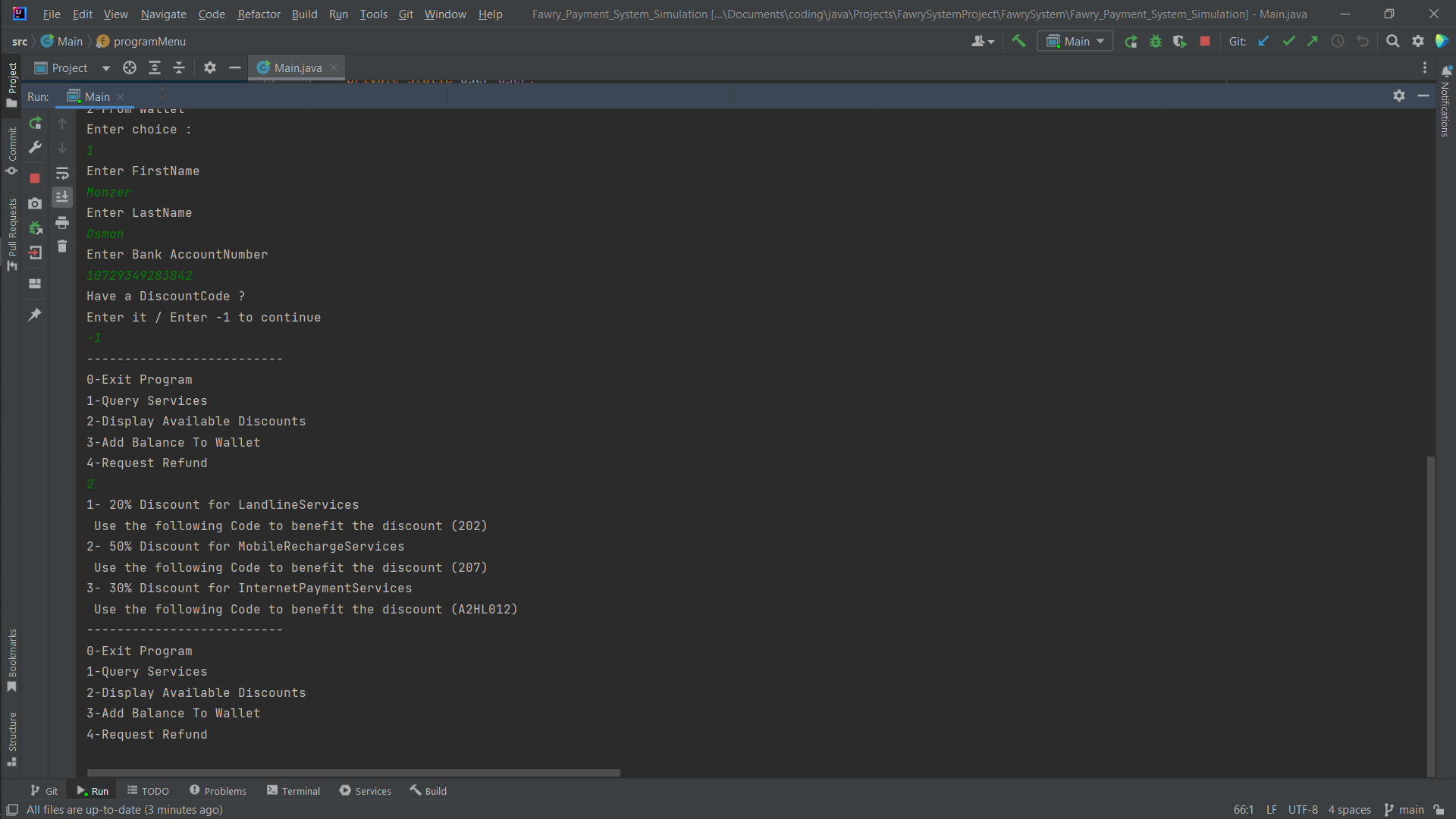
Task: Commit changes using the green checkmark
Action: pyautogui.click(x=1288, y=41)
